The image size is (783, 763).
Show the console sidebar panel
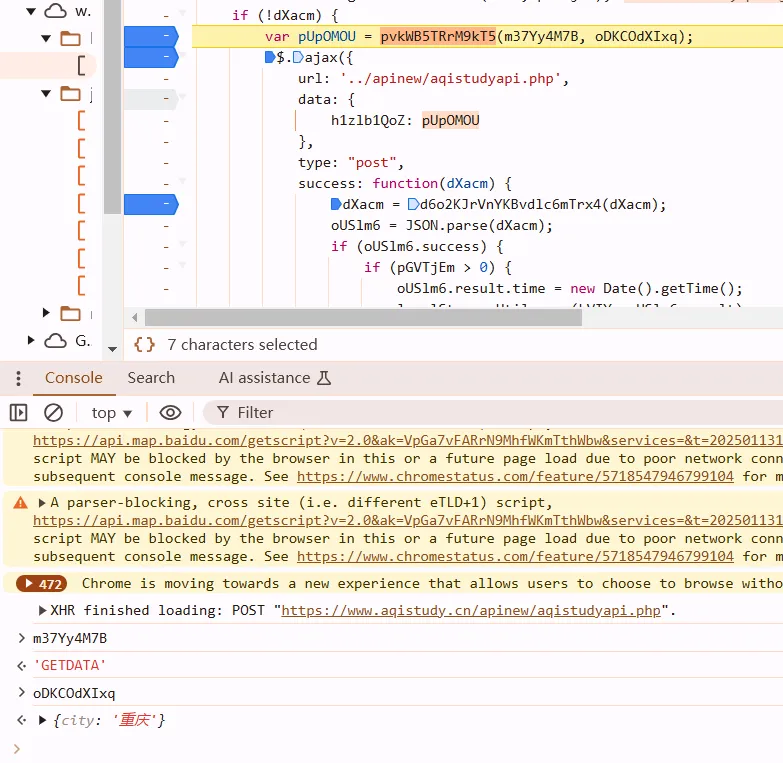[18, 413]
